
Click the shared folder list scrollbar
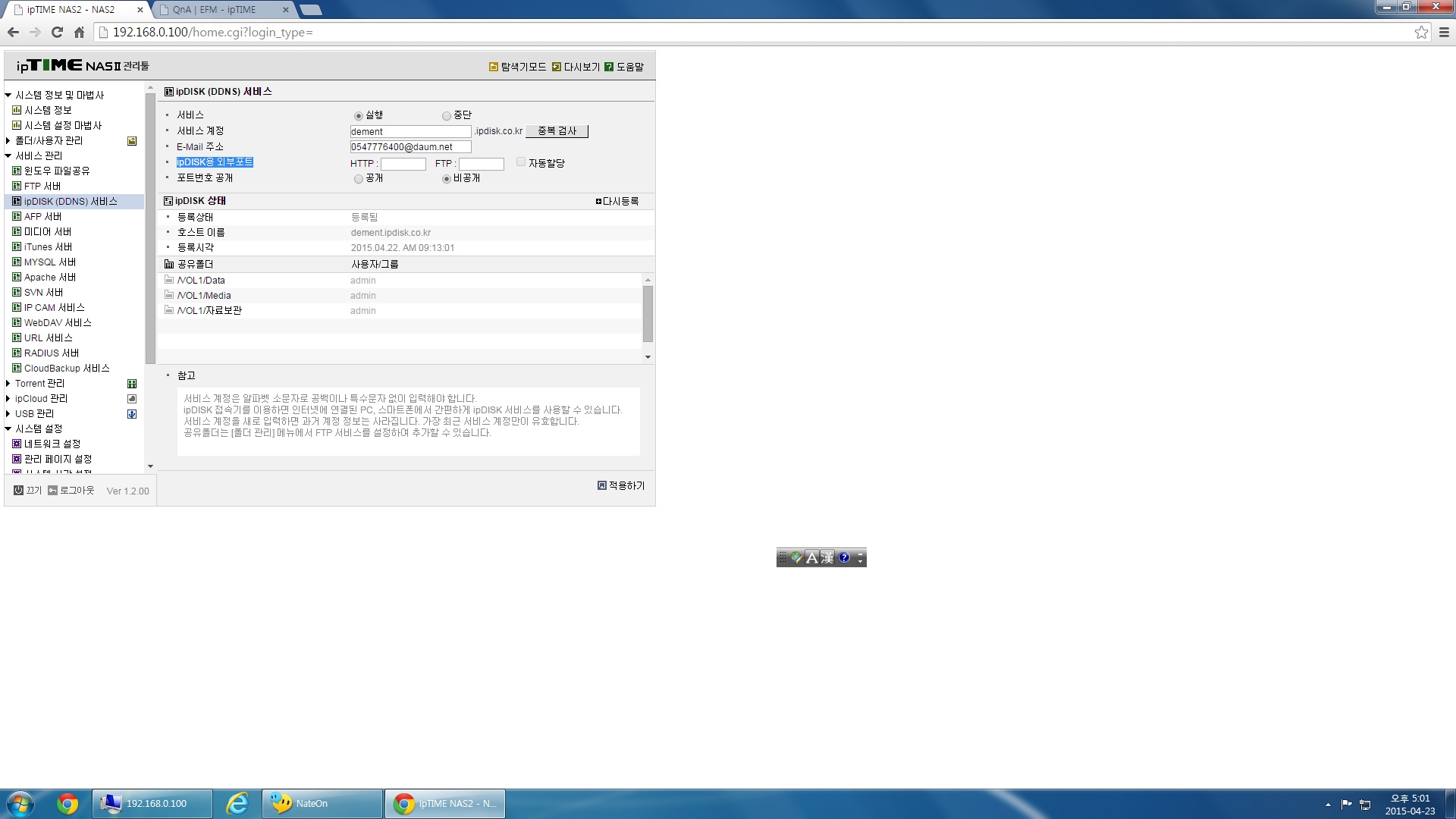click(648, 315)
